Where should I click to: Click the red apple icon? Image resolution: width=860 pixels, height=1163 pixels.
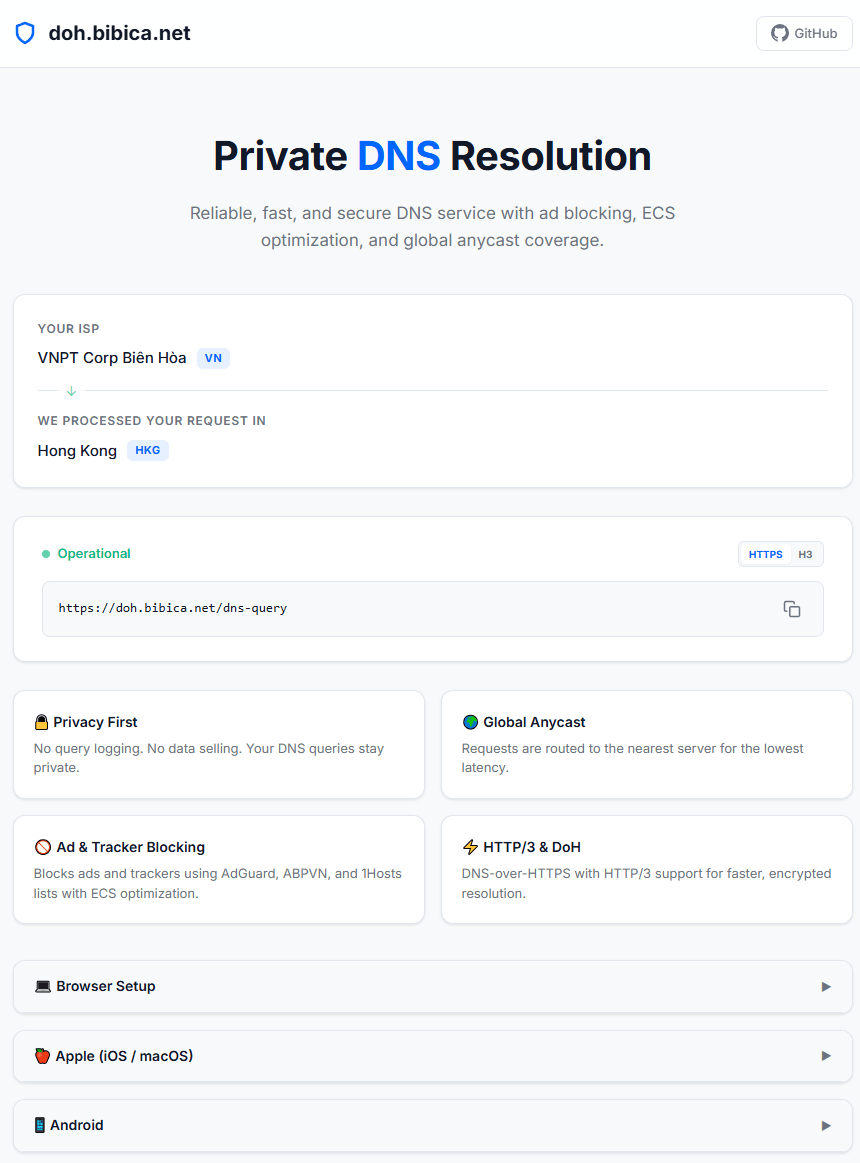42,1055
